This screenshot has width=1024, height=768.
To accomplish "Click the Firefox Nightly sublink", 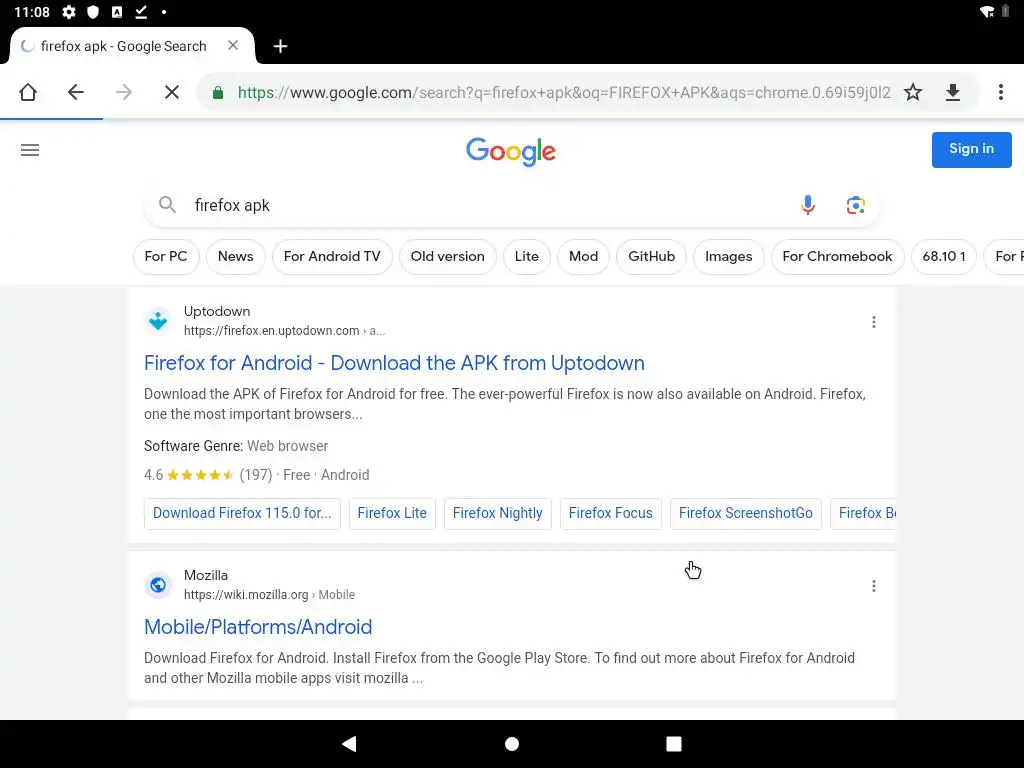I will (497, 513).
